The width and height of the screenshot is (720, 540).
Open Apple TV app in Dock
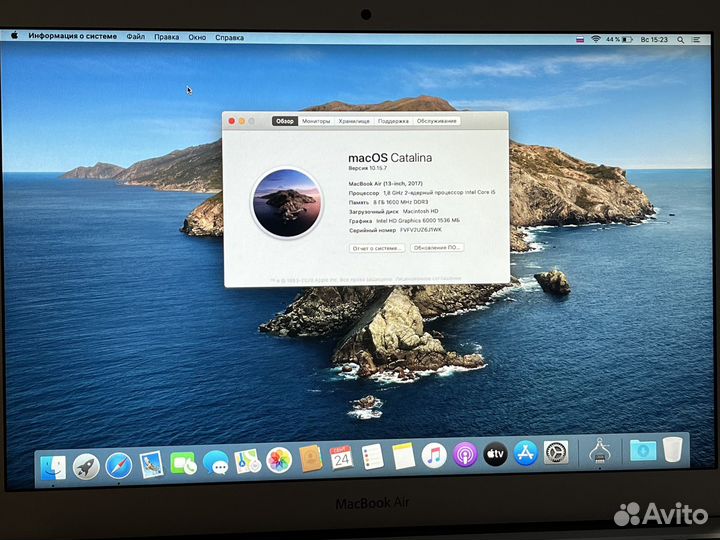tap(495, 454)
